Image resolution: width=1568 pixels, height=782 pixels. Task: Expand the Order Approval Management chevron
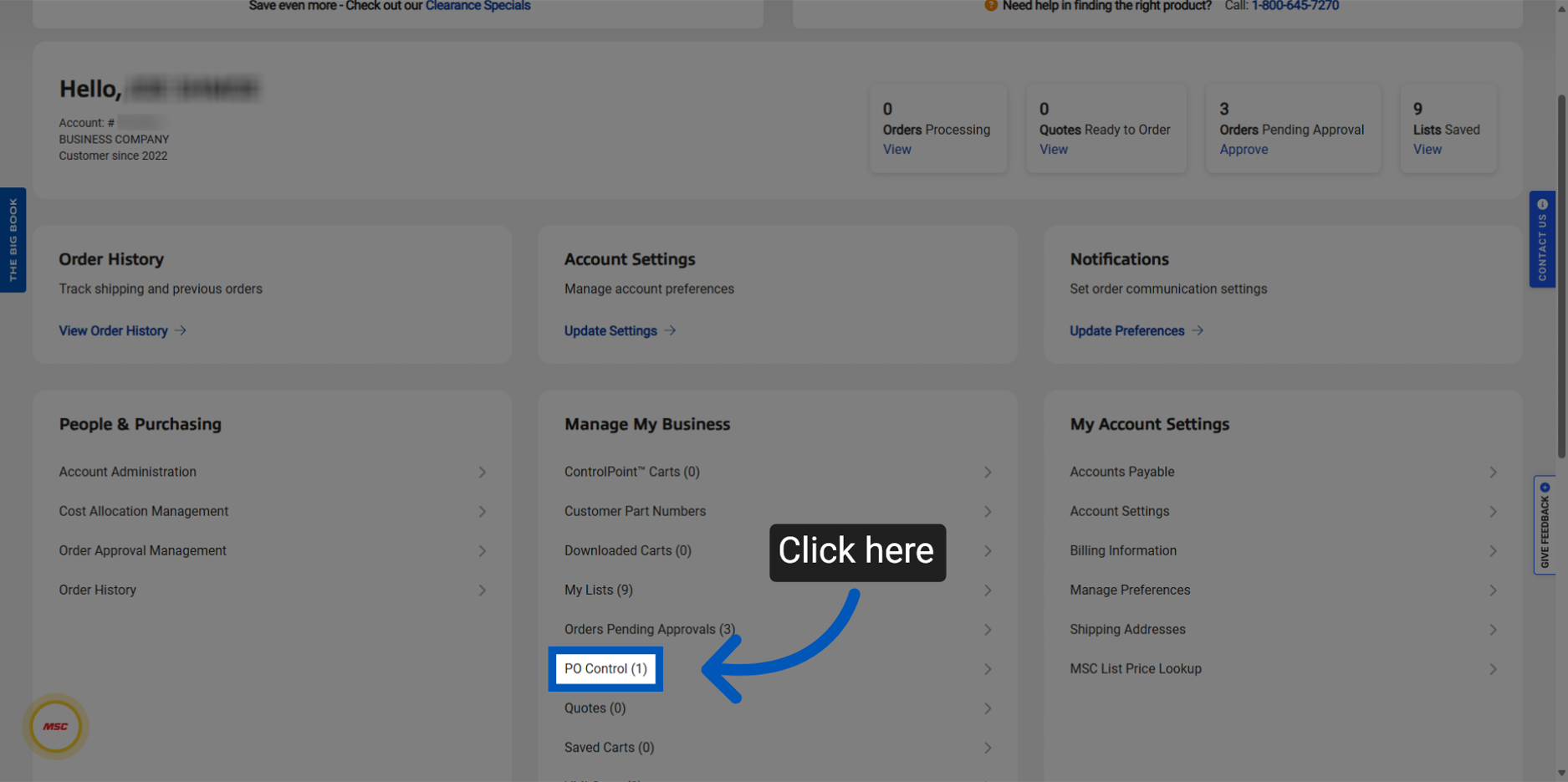coord(483,551)
